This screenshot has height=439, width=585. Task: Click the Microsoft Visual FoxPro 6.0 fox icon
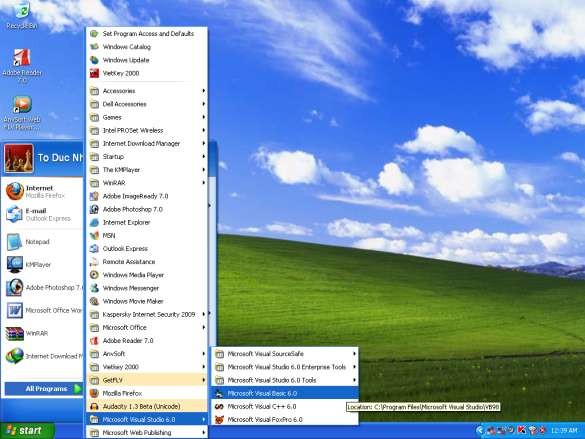pos(219,420)
